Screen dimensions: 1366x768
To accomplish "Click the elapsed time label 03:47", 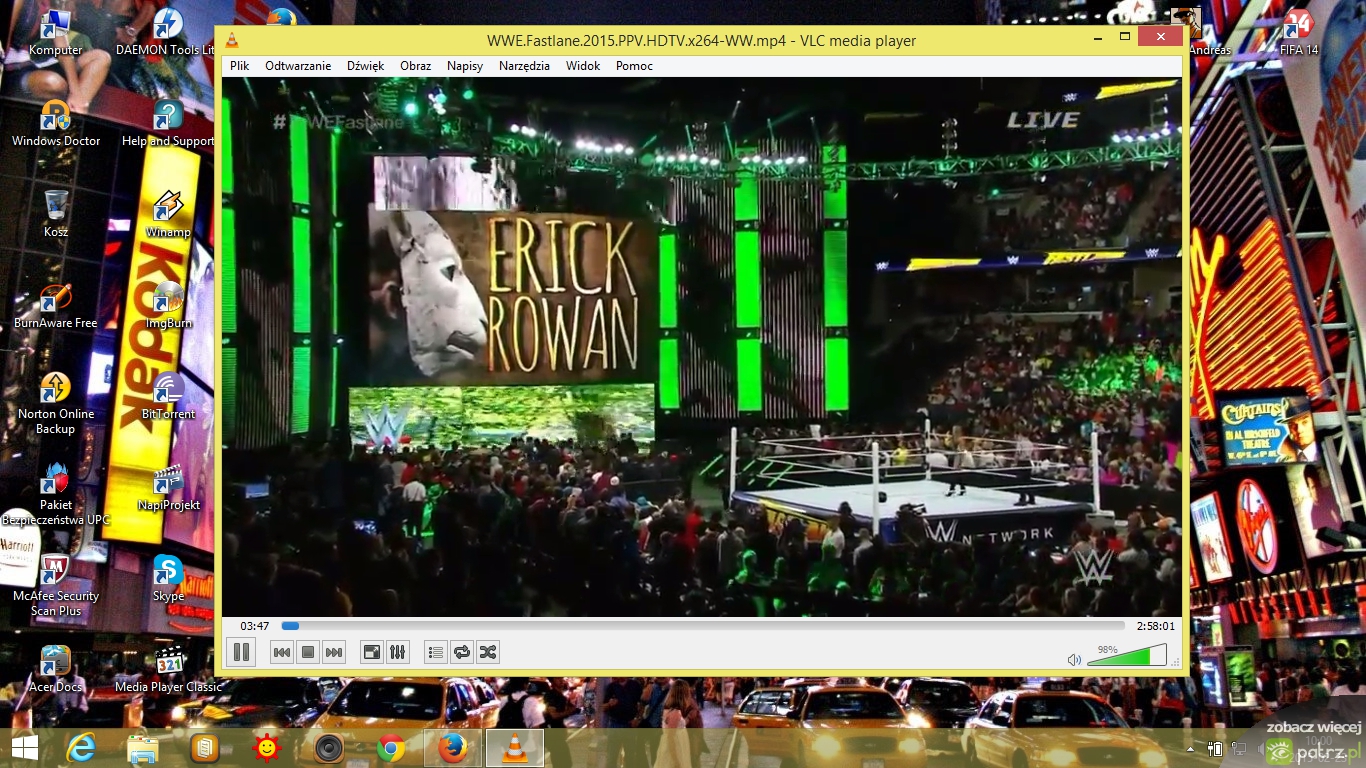I will (255, 626).
